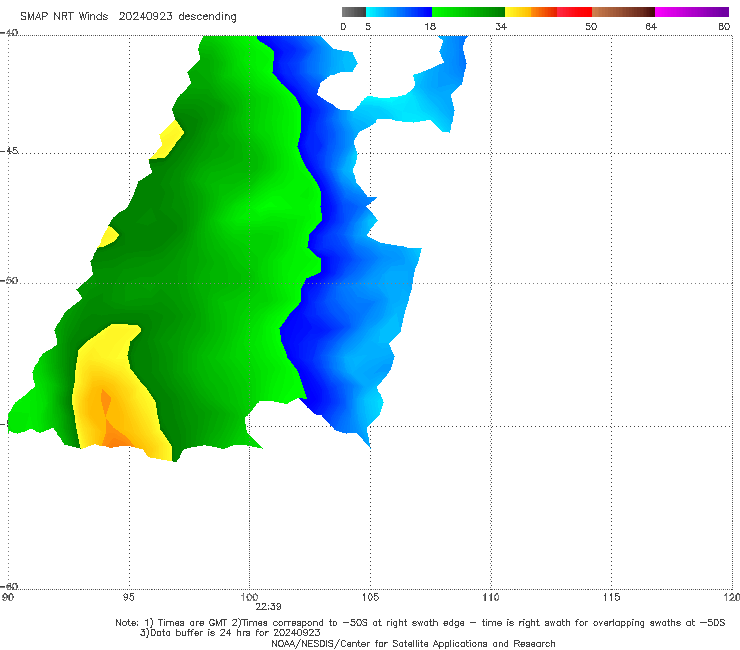Viewport: 740px width, 650px height.
Task: Click the gray 0-5 segment of color bar
Action: tap(354, 12)
